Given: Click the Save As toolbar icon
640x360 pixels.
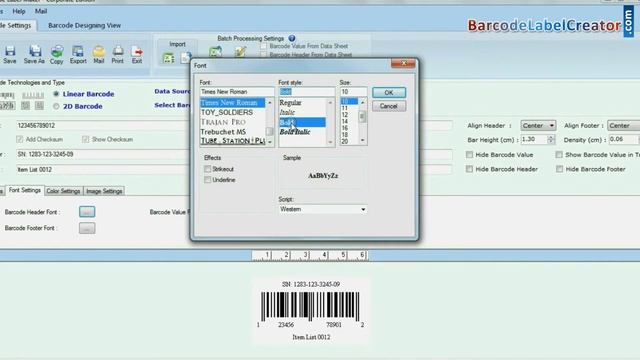Looking at the screenshot, I should pyautogui.click(x=34, y=55).
